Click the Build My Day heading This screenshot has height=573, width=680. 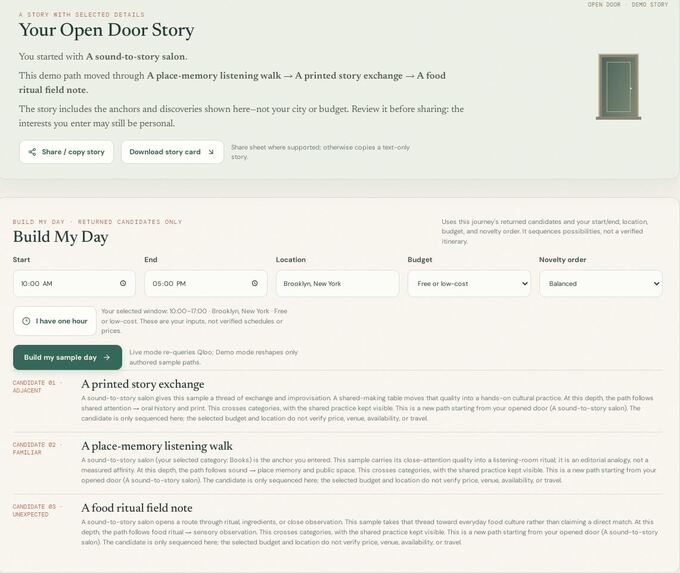[x=60, y=237]
